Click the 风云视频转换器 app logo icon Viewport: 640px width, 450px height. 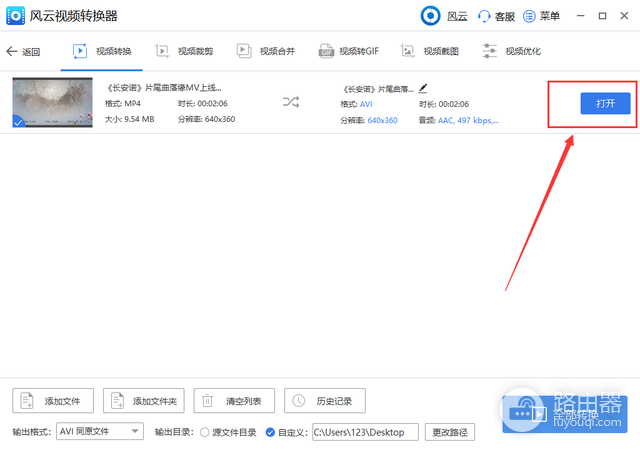16,16
